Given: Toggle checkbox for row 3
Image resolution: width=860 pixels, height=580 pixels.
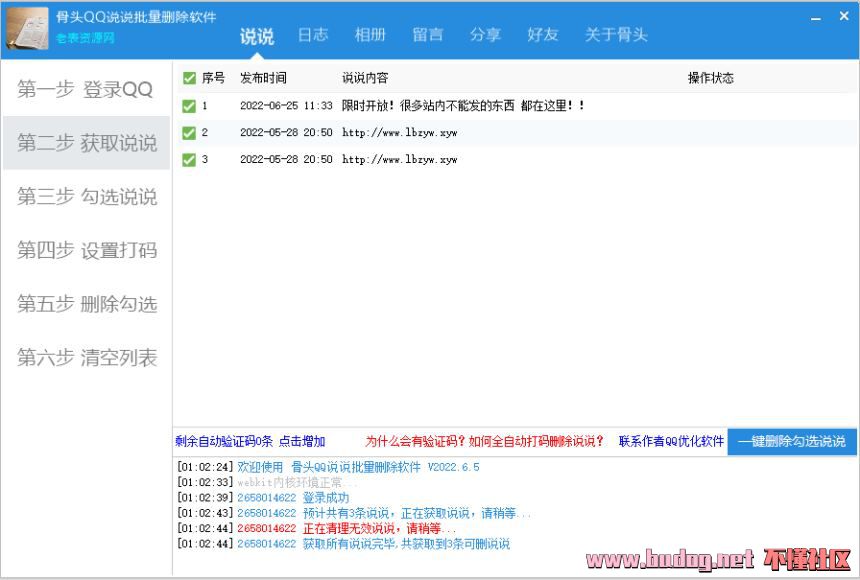Looking at the screenshot, I should (189, 160).
